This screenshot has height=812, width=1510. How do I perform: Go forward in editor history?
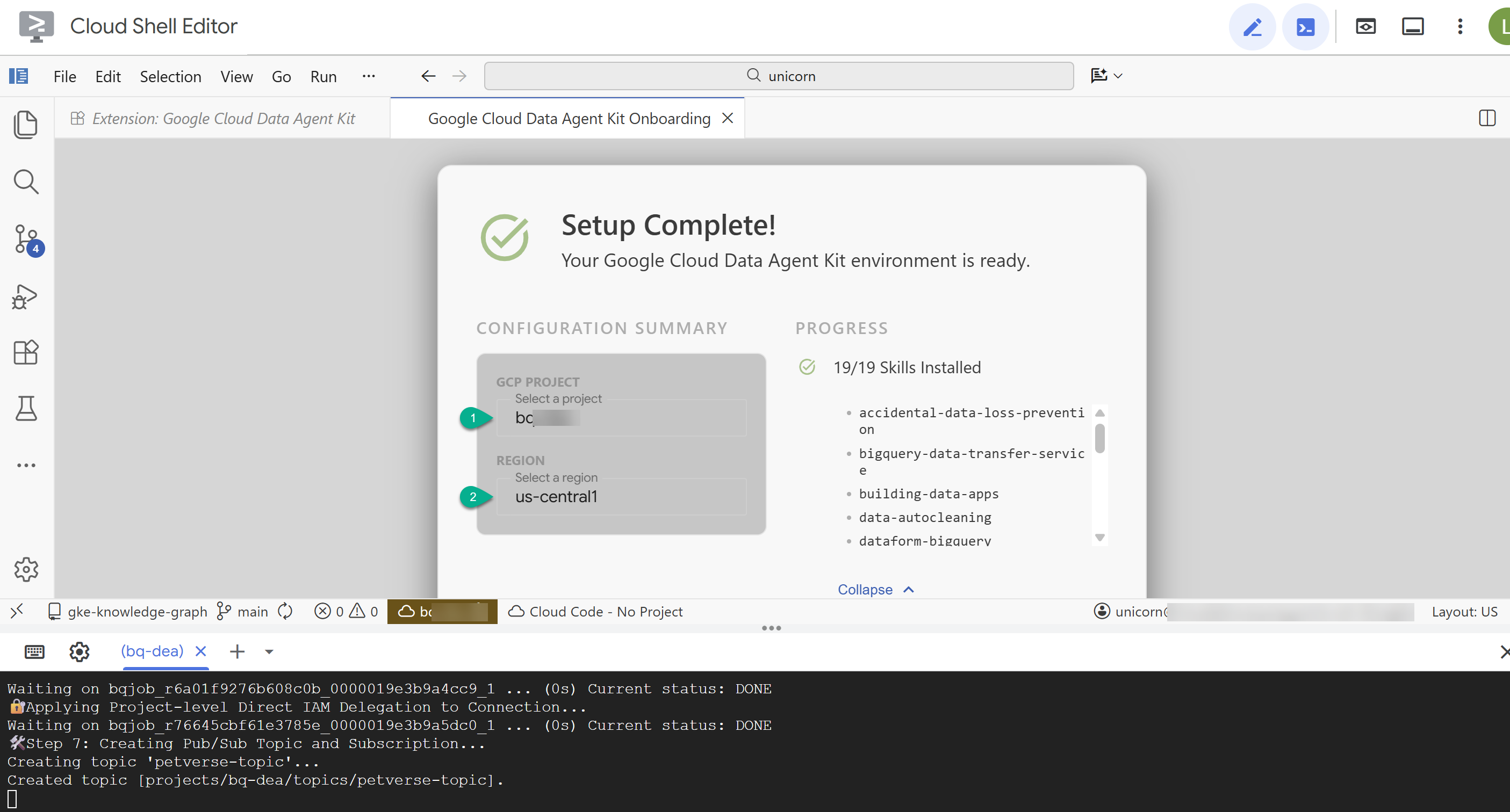click(x=459, y=76)
